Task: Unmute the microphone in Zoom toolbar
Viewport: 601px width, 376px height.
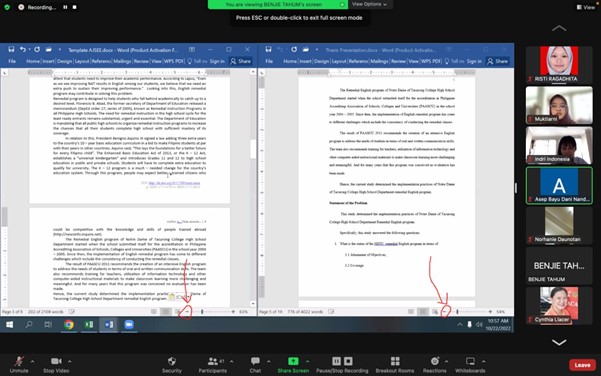Action: coord(19,365)
